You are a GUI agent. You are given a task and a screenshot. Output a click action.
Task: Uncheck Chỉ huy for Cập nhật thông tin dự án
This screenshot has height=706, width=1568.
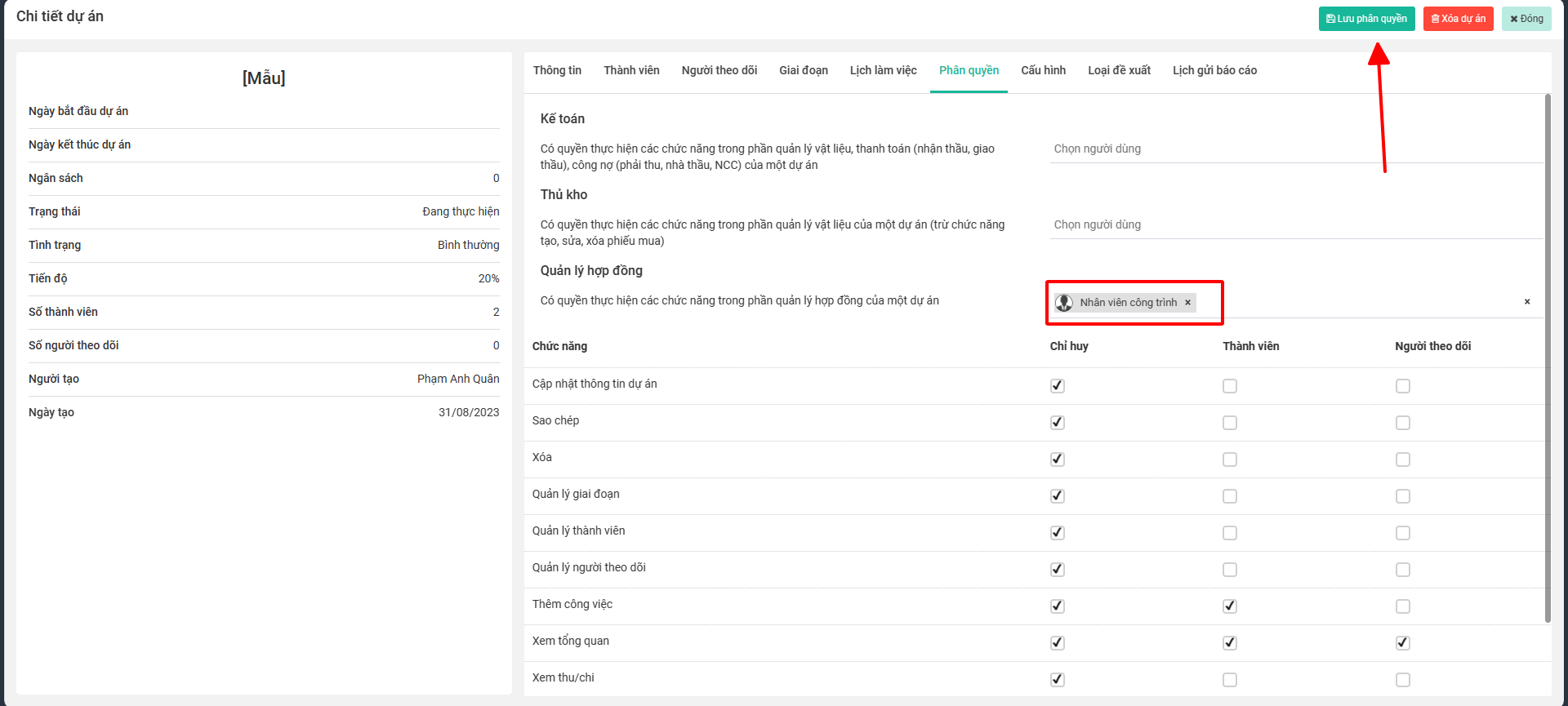pos(1058,386)
